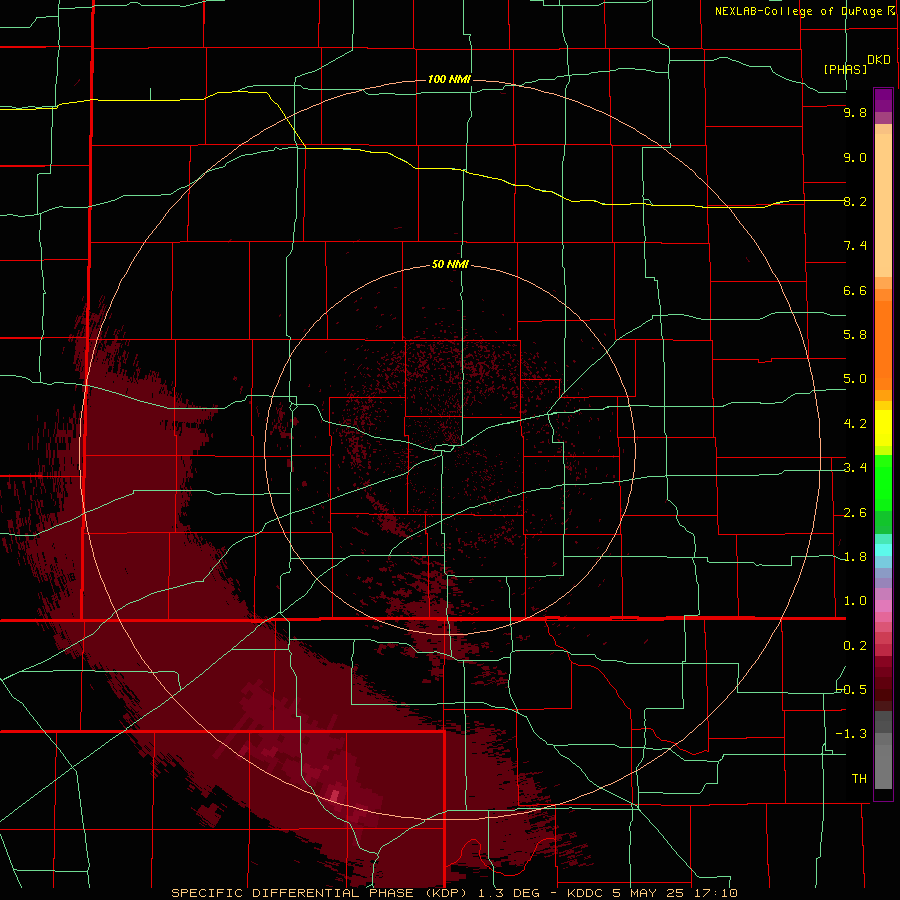Click the pink segment of the color bar
Image resolution: width=900 pixels, height=900 pixels.
tap(883, 606)
